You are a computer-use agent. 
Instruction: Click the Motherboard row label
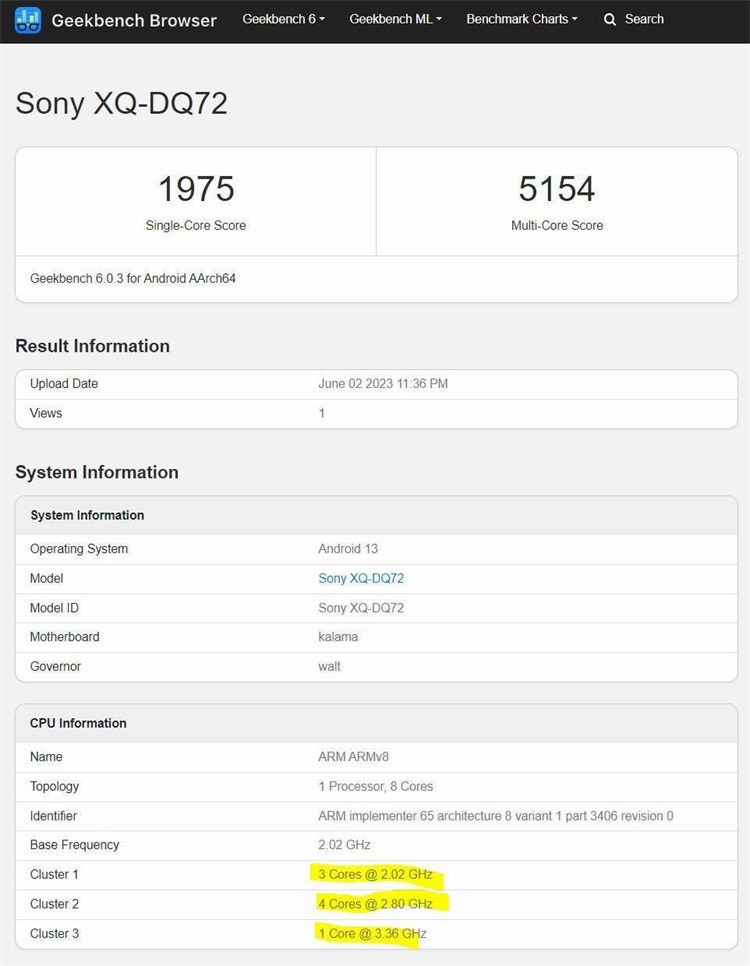pos(65,637)
